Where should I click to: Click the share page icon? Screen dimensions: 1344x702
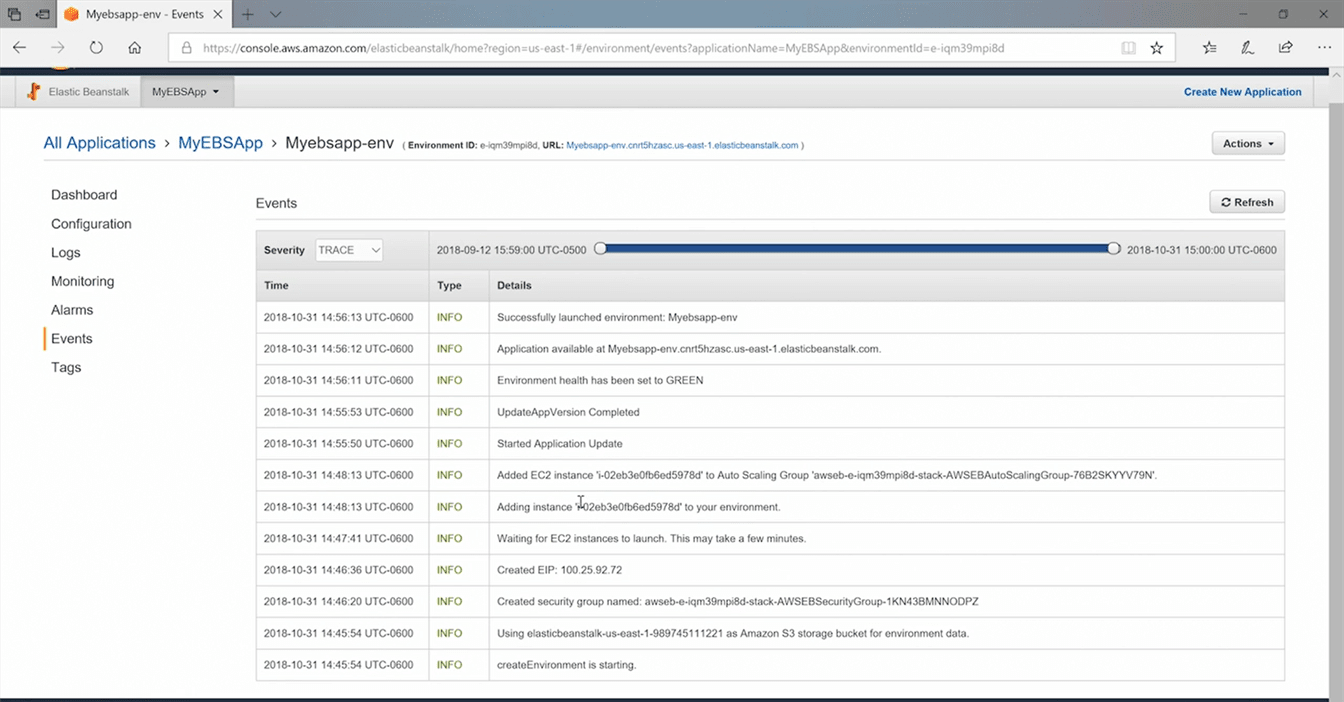(1285, 47)
